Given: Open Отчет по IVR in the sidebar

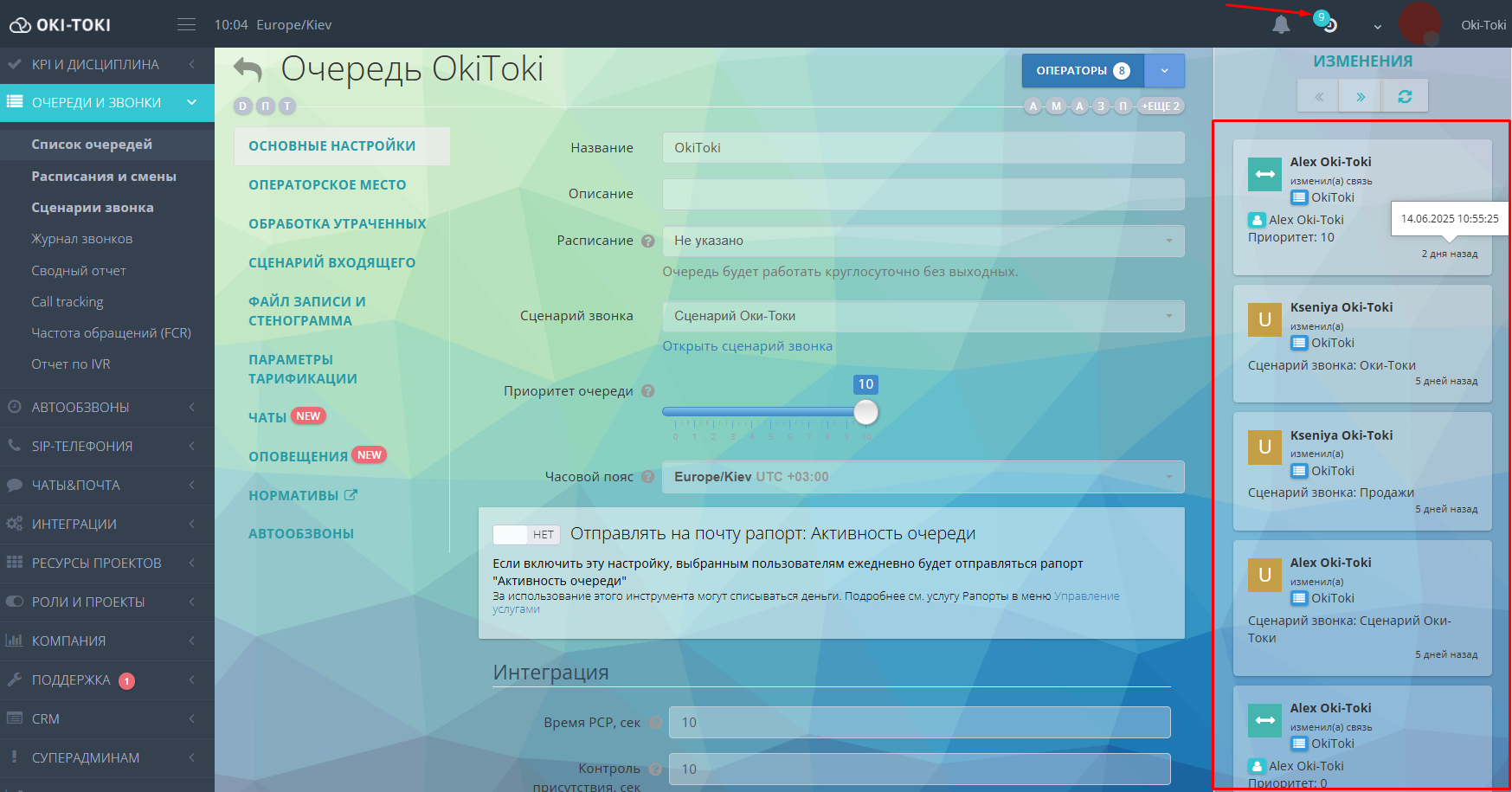Looking at the screenshot, I should [71, 364].
